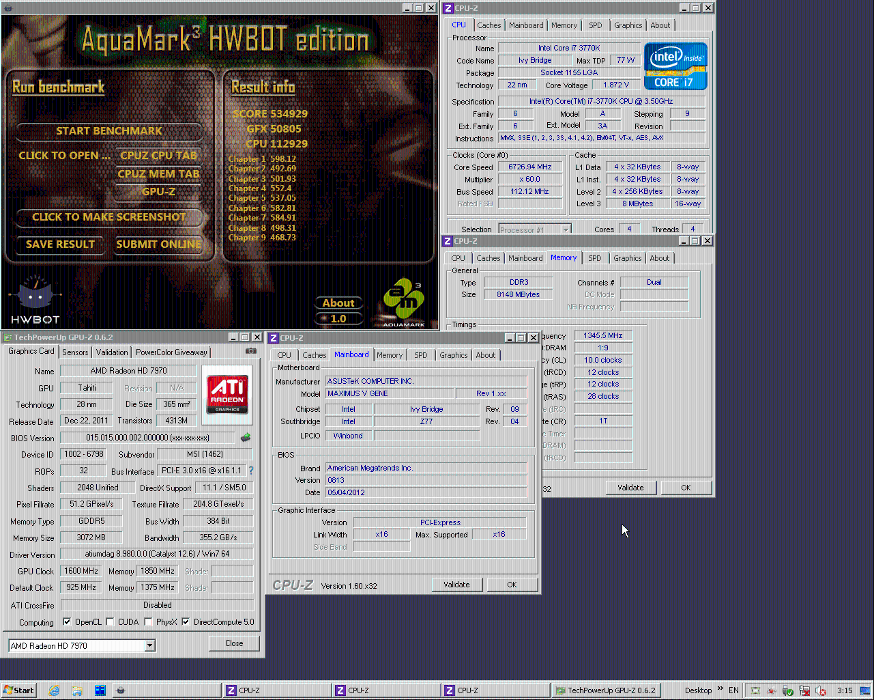Click the volume speaker tray icon

pos(820,691)
